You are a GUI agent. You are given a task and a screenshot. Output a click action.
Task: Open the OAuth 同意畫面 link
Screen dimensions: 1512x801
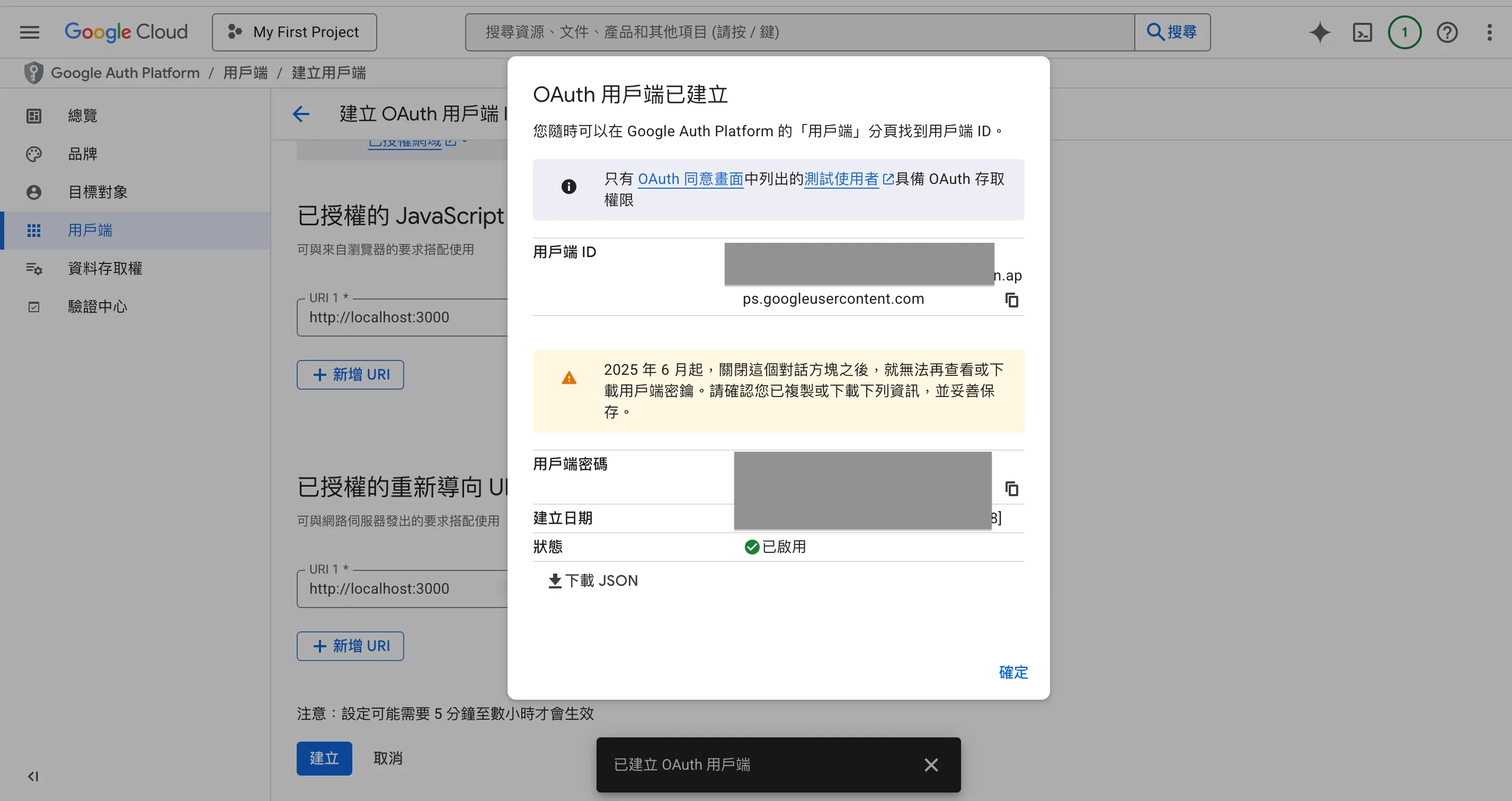point(690,179)
